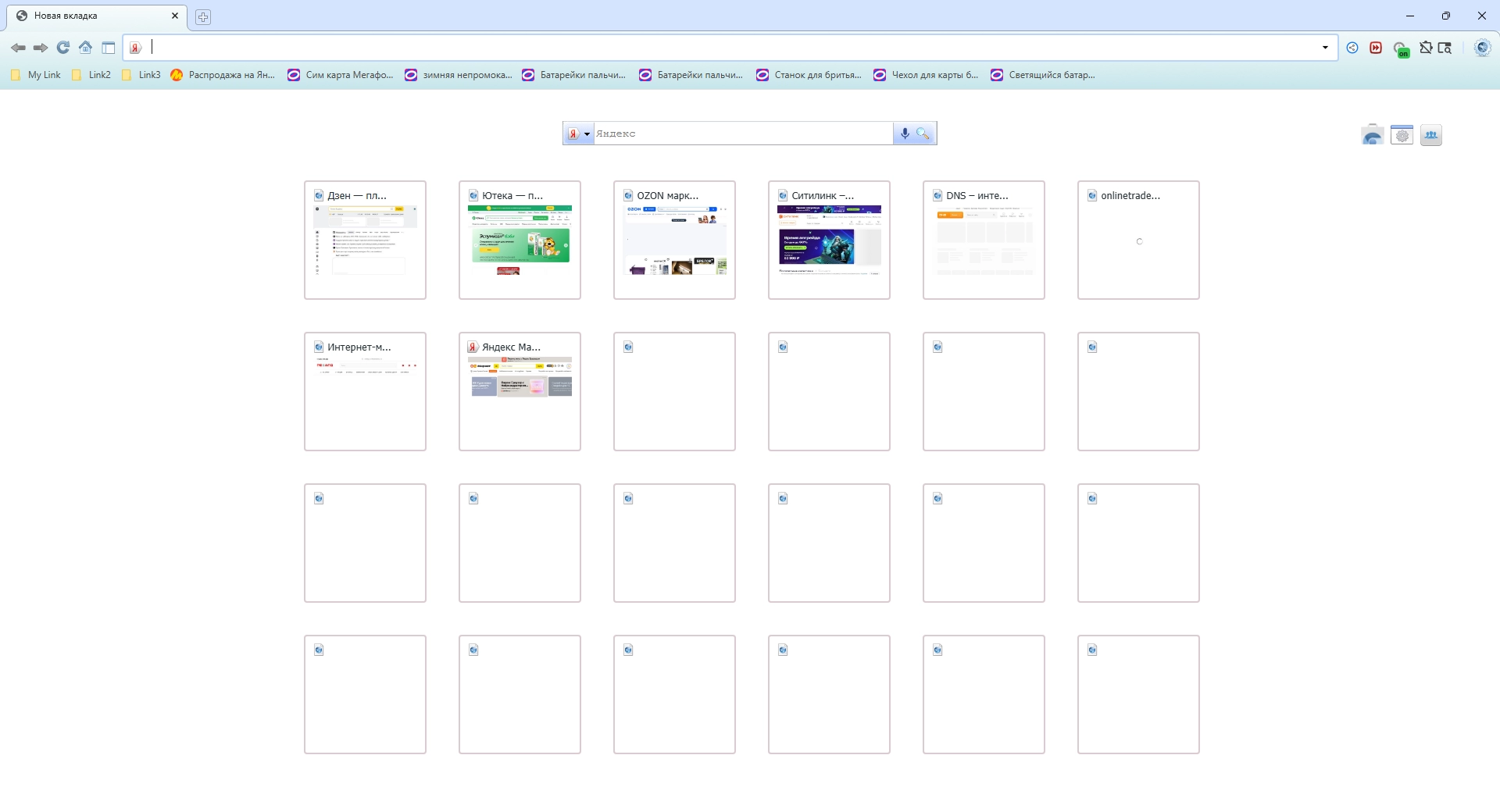The width and height of the screenshot is (1500, 812).
Task: Select the 'Новая вкладка' tab
Action: coord(97,16)
